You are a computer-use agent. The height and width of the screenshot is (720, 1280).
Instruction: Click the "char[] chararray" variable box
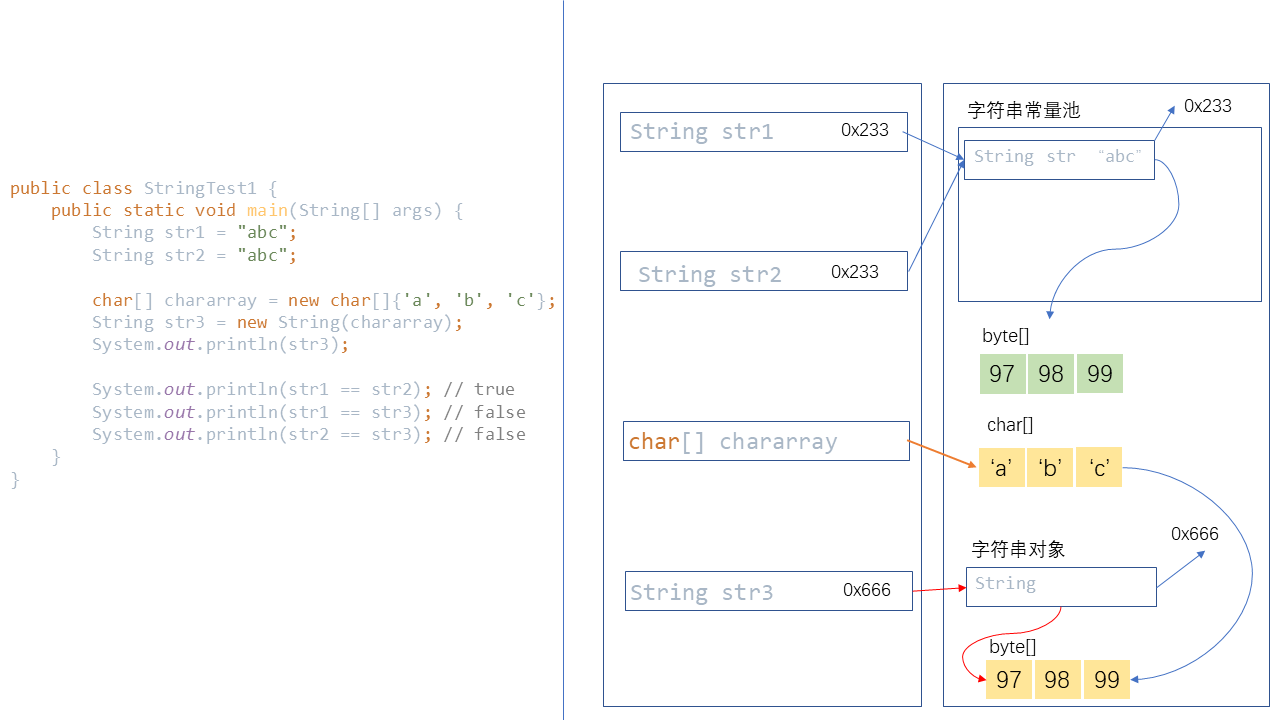coord(766,441)
